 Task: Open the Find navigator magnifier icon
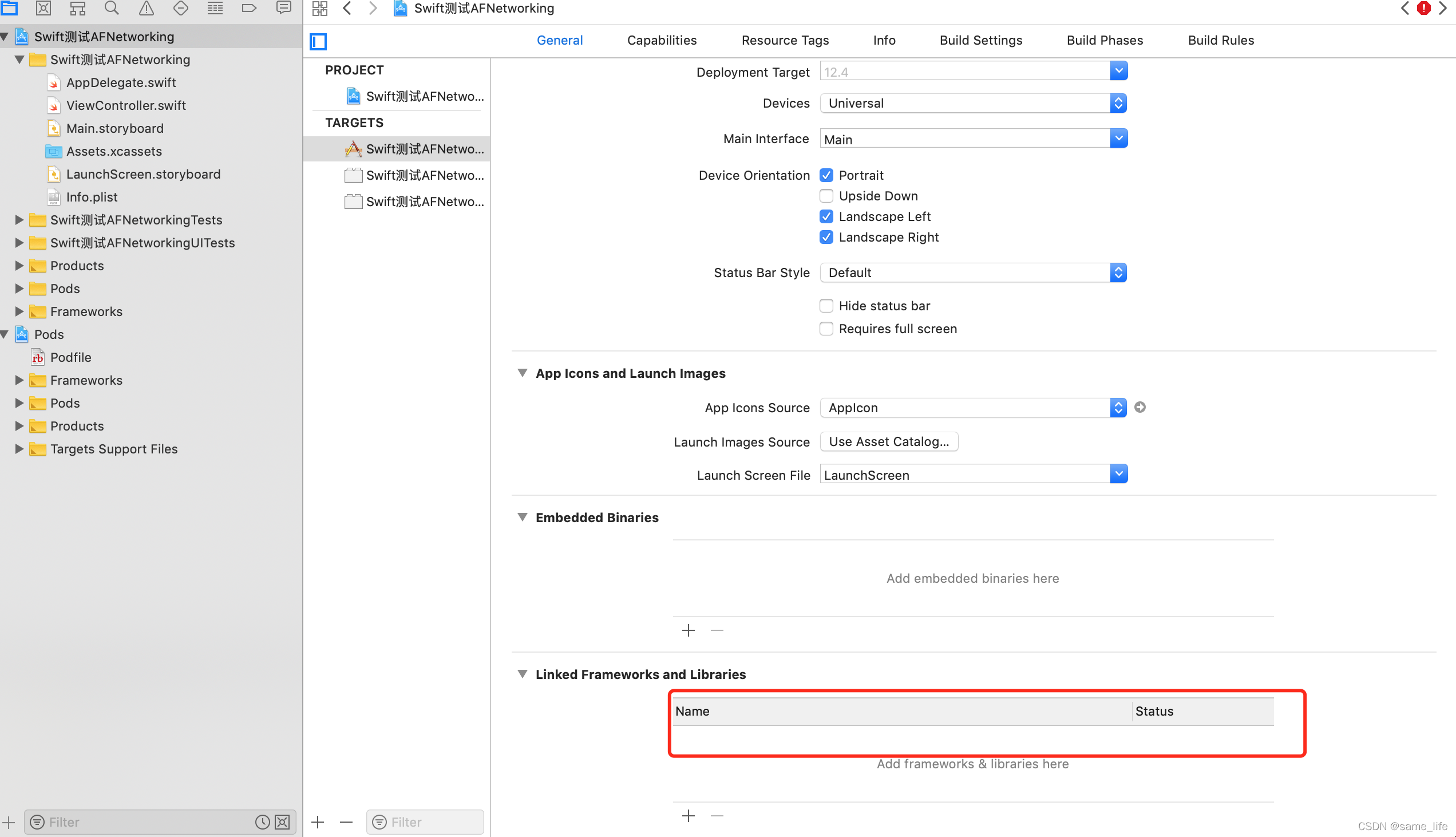coord(112,8)
